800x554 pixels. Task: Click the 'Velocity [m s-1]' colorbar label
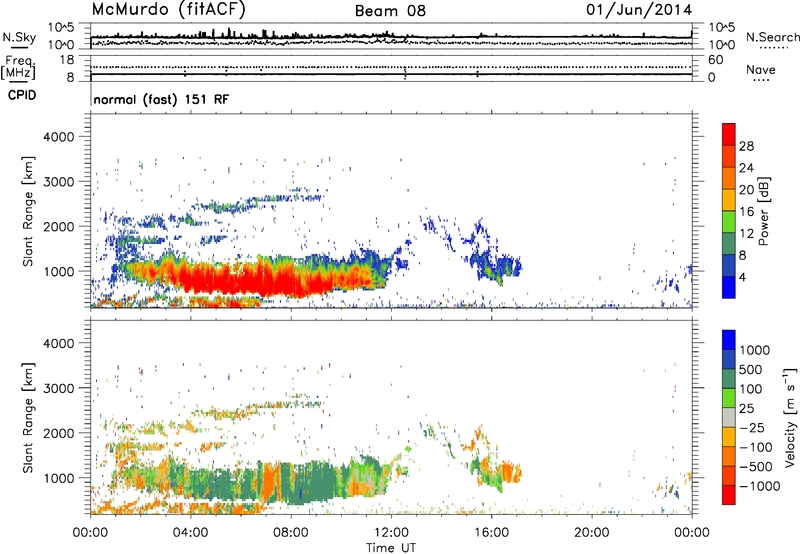click(x=790, y=417)
